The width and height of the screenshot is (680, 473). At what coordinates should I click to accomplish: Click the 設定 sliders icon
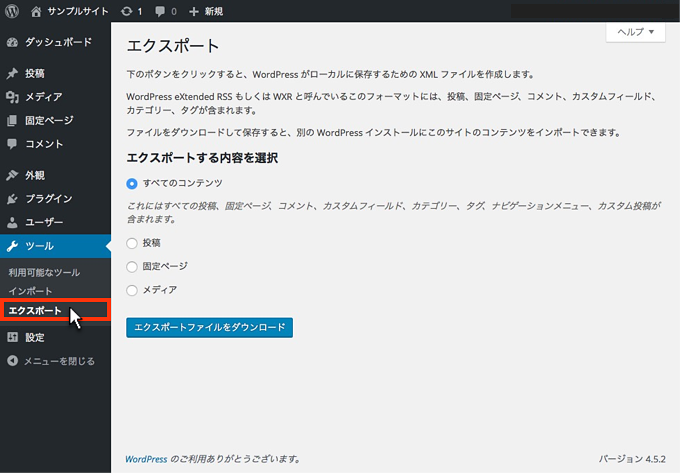point(12,337)
